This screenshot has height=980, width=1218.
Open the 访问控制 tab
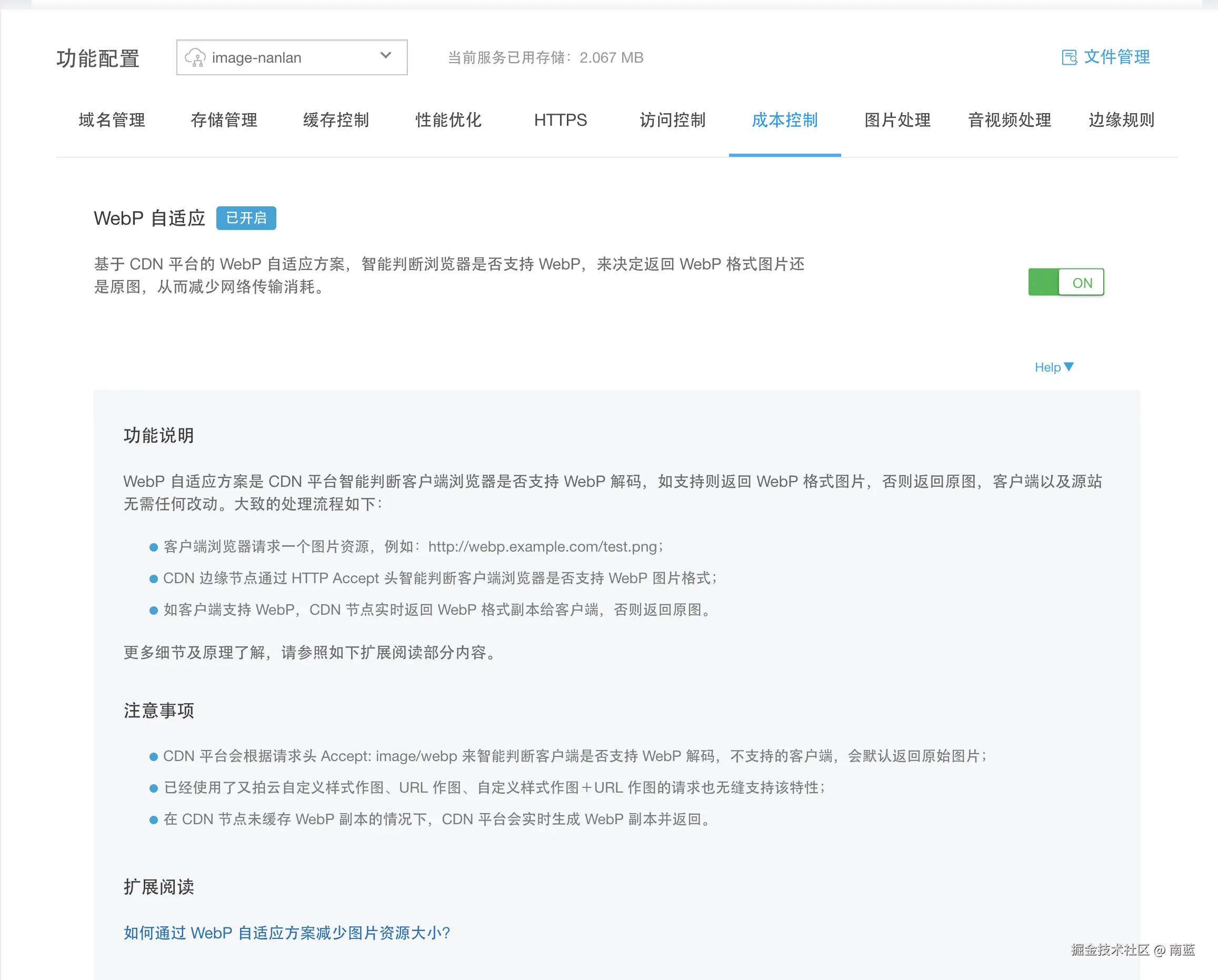(672, 121)
